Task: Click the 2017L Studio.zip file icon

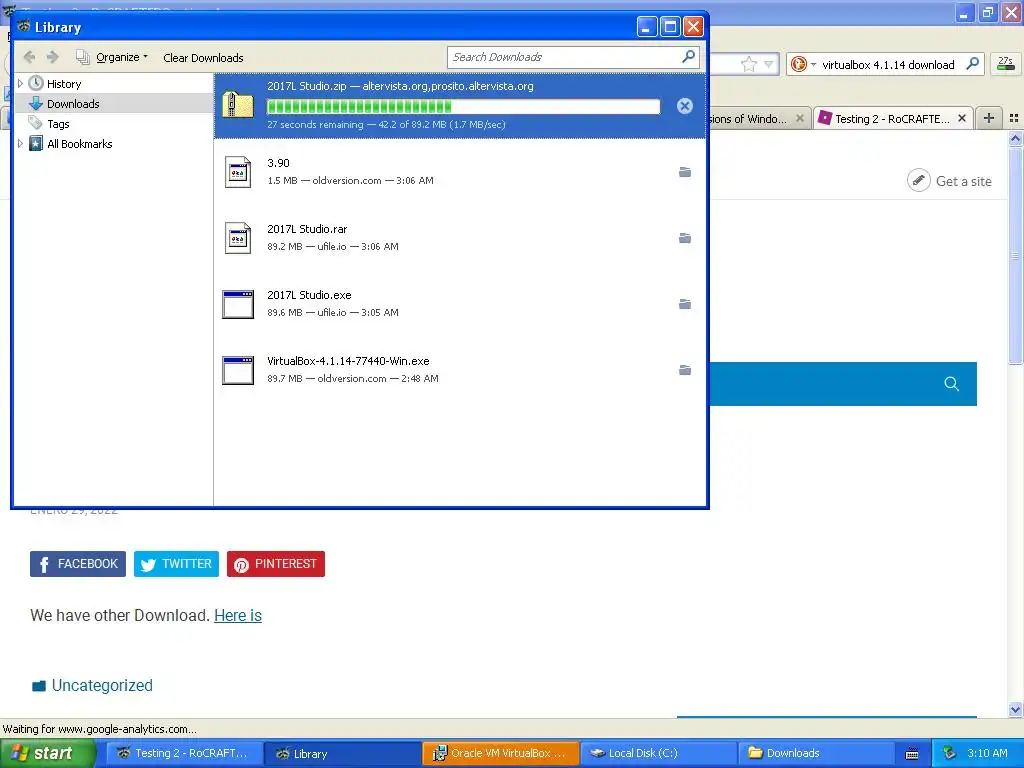Action: (x=238, y=105)
